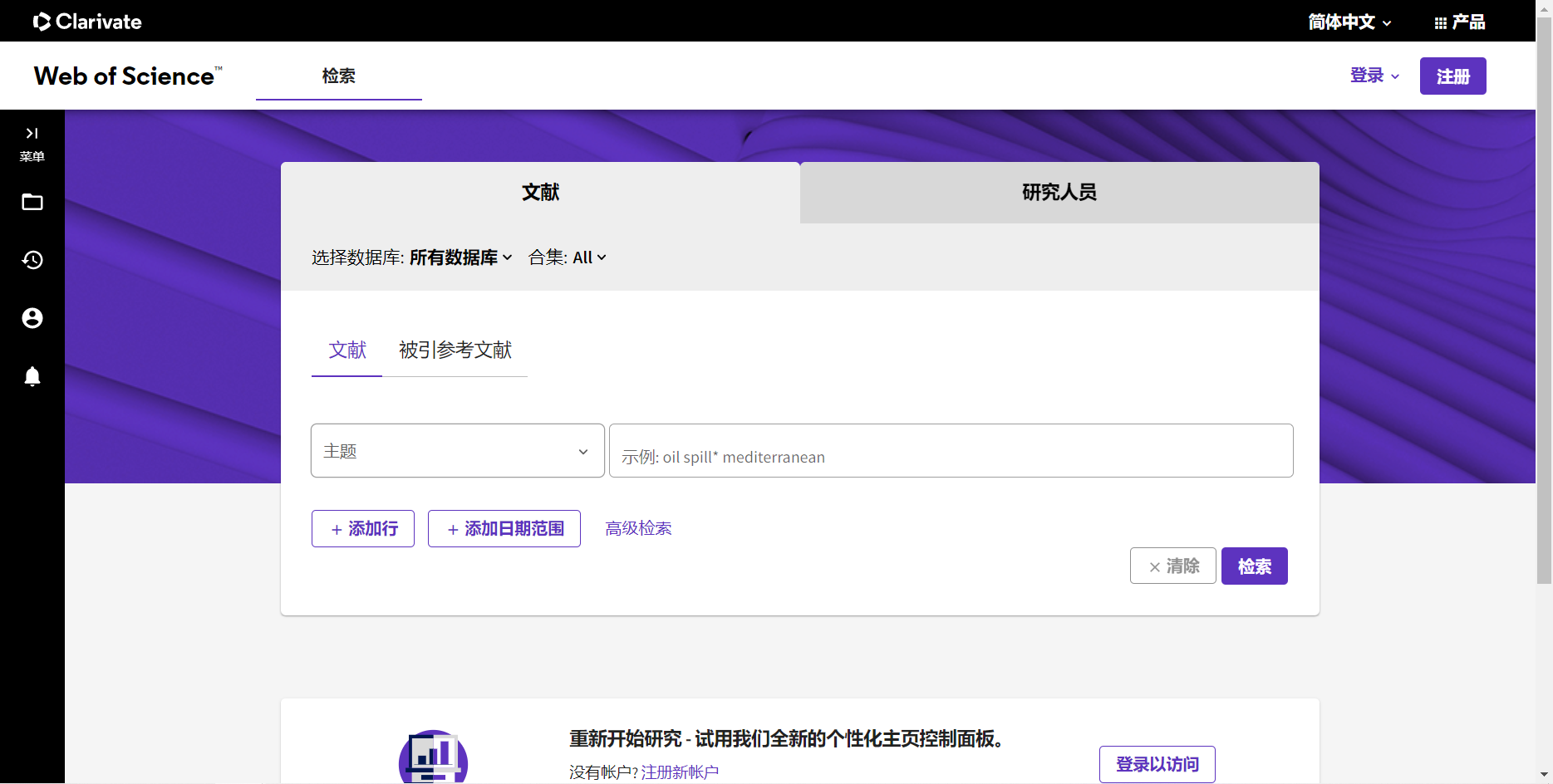Viewport: 1553px width, 784px height.
Task: Select the 检索 top navigation tab
Action: pyautogui.click(x=339, y=76)
